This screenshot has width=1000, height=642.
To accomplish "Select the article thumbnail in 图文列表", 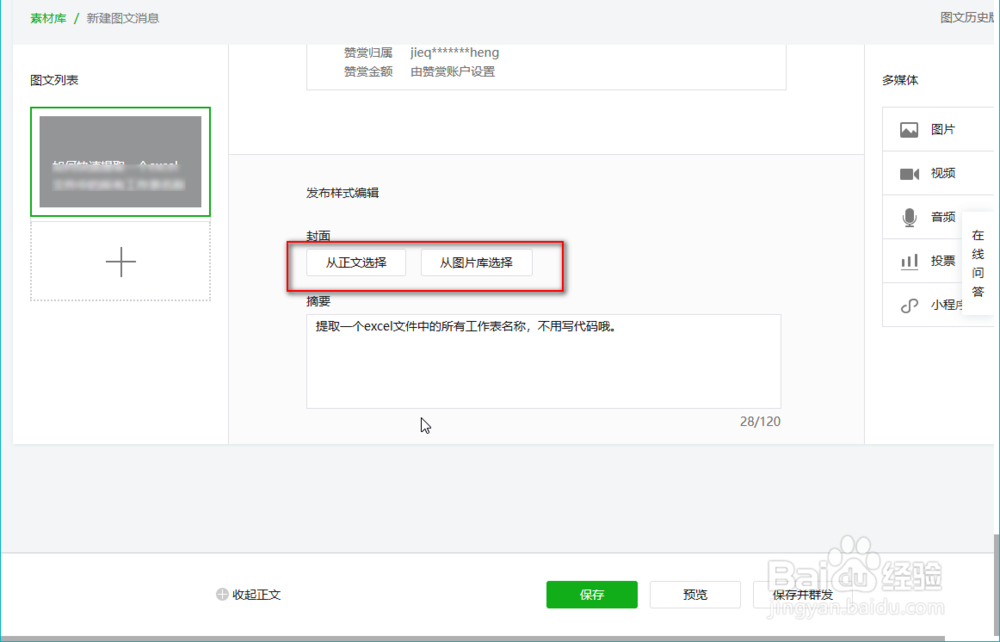I will point(120,162).
